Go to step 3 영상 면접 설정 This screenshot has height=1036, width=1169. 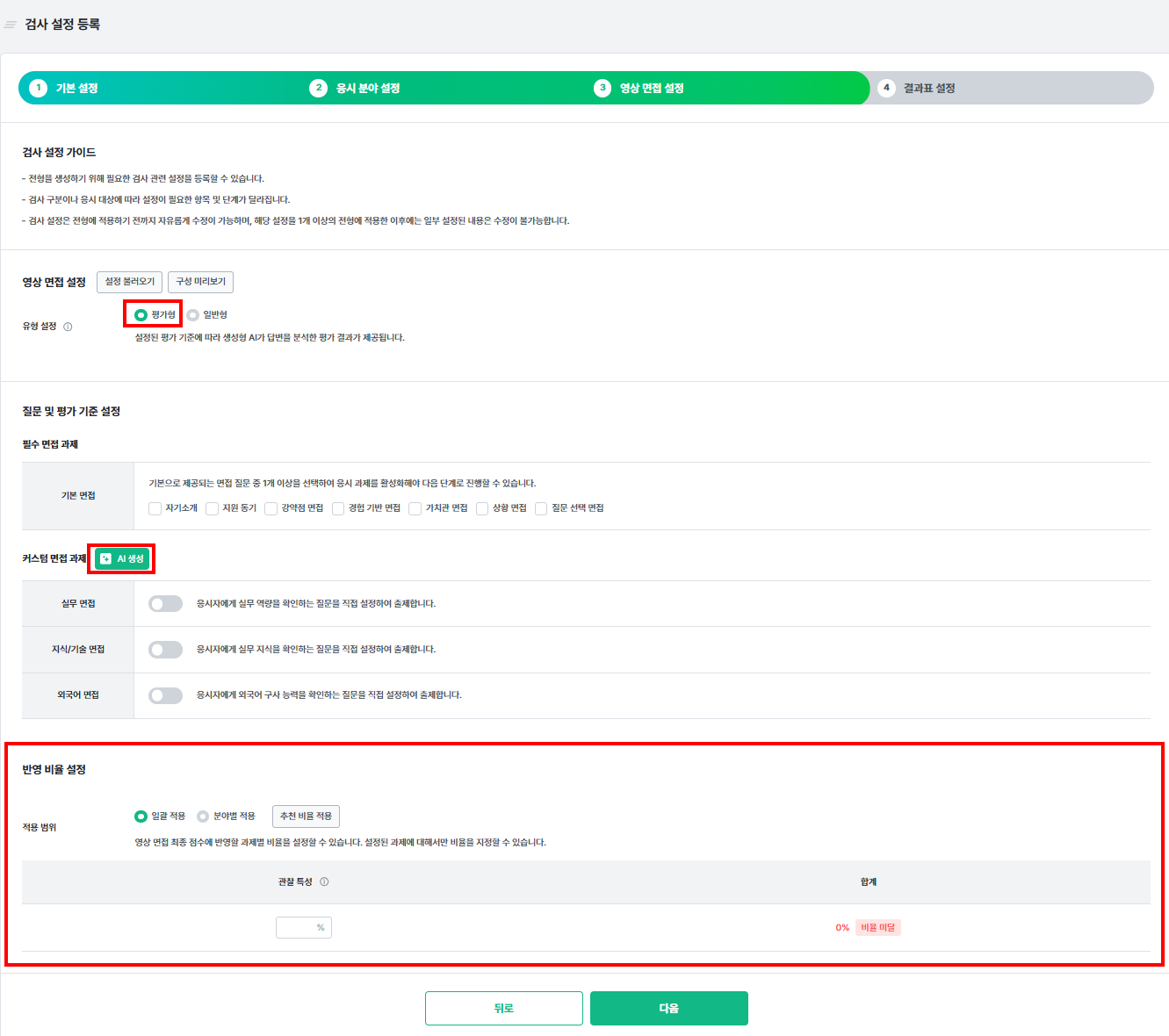coord(639,88)
